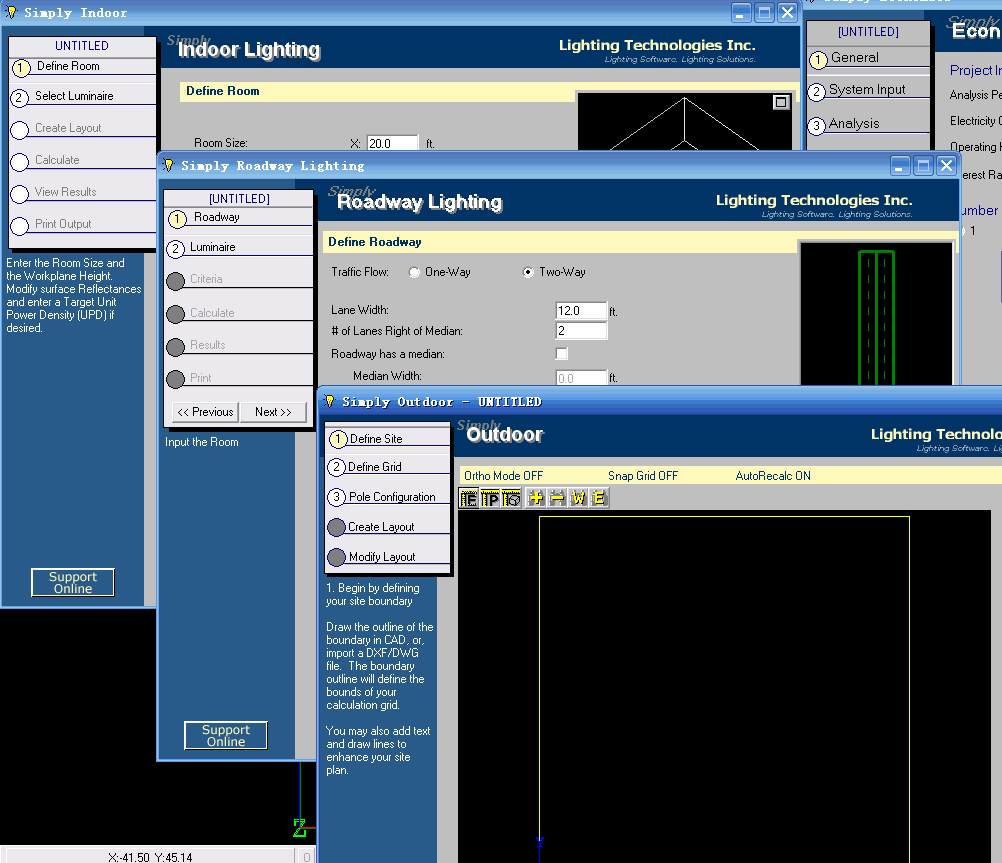The image size is (1002, 863).
Task: Select One-Way traffic flow radio button
Action: [414, 272]
